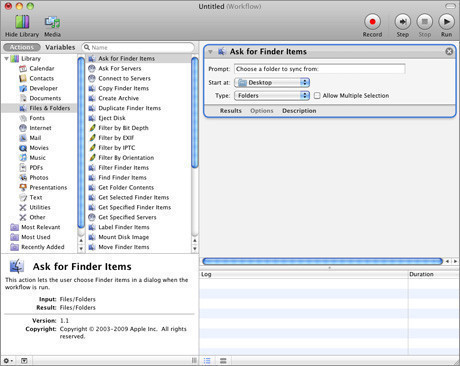
Task: Select Contacts category icon
Action: coord(23,78)
